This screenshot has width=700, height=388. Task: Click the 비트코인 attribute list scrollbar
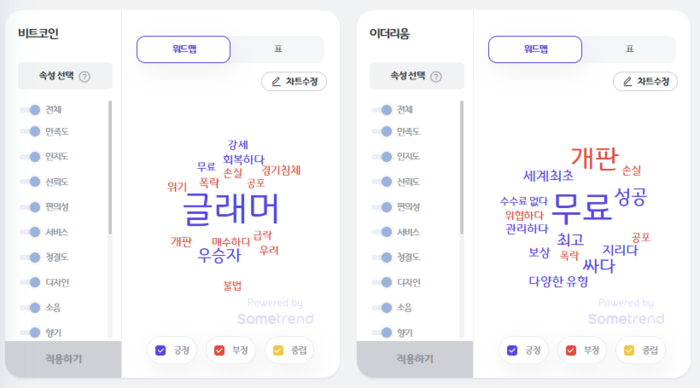click(x=110, y=167)
